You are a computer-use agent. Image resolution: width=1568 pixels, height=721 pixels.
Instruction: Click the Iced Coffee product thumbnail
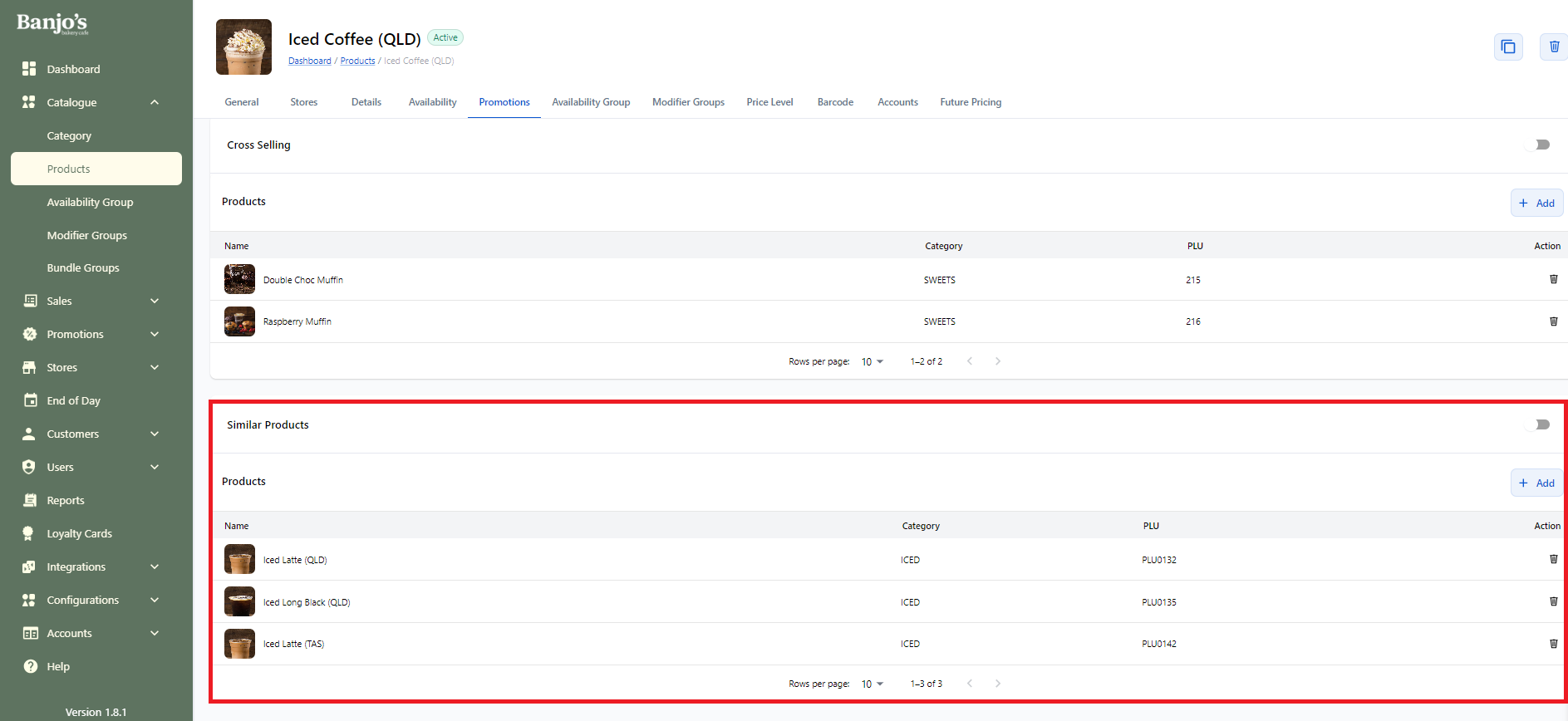243,47
